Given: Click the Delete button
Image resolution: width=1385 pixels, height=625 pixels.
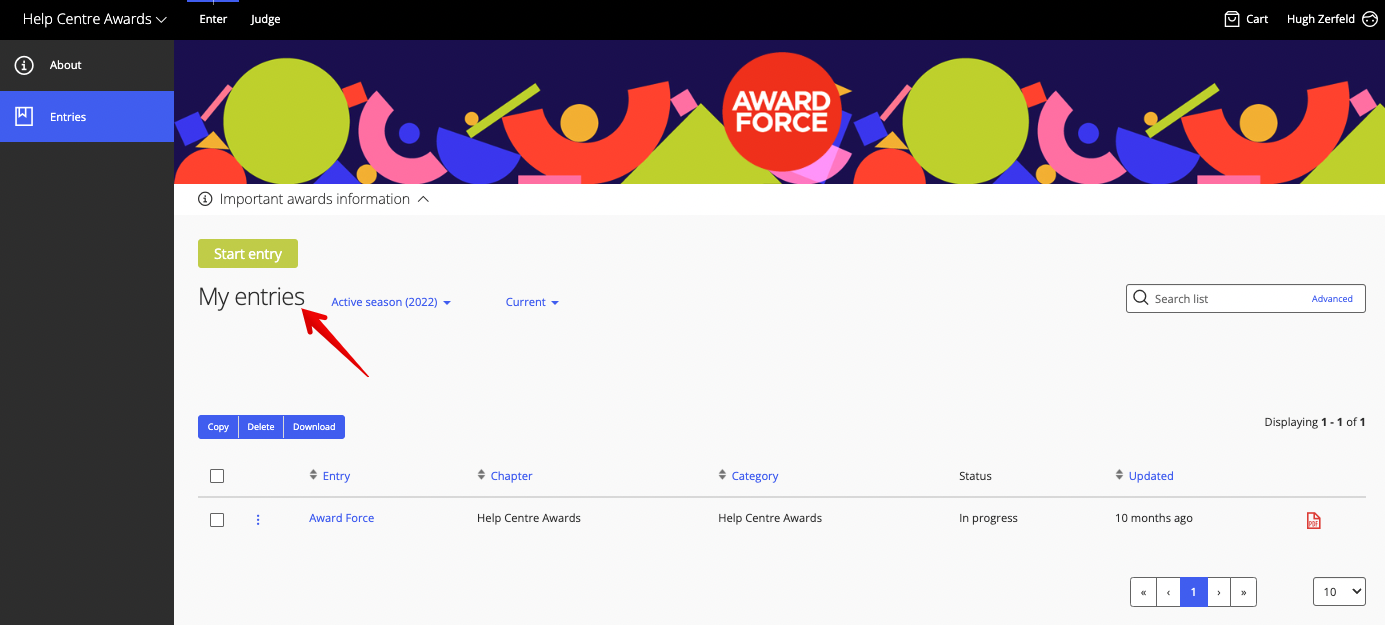Looking at the screenshot, I should [261, 427].
